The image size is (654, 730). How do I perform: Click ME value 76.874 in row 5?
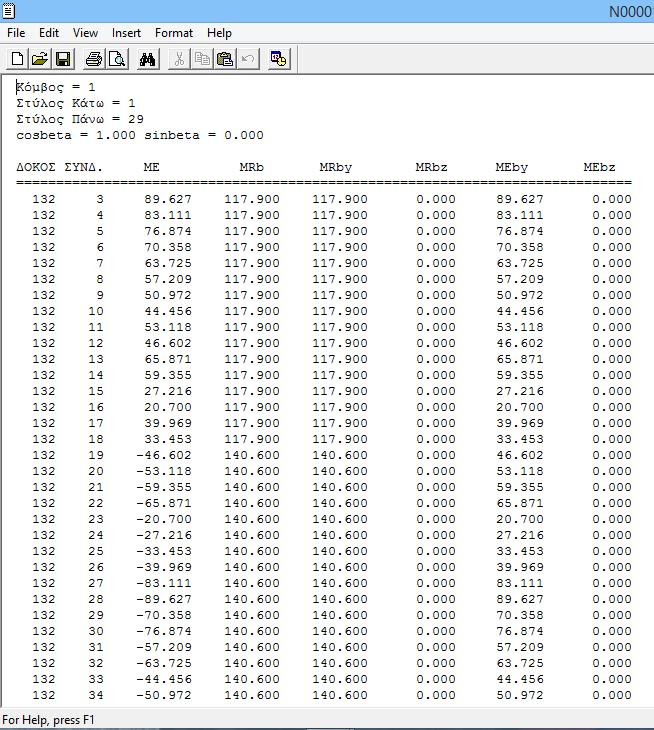[168, 231]
